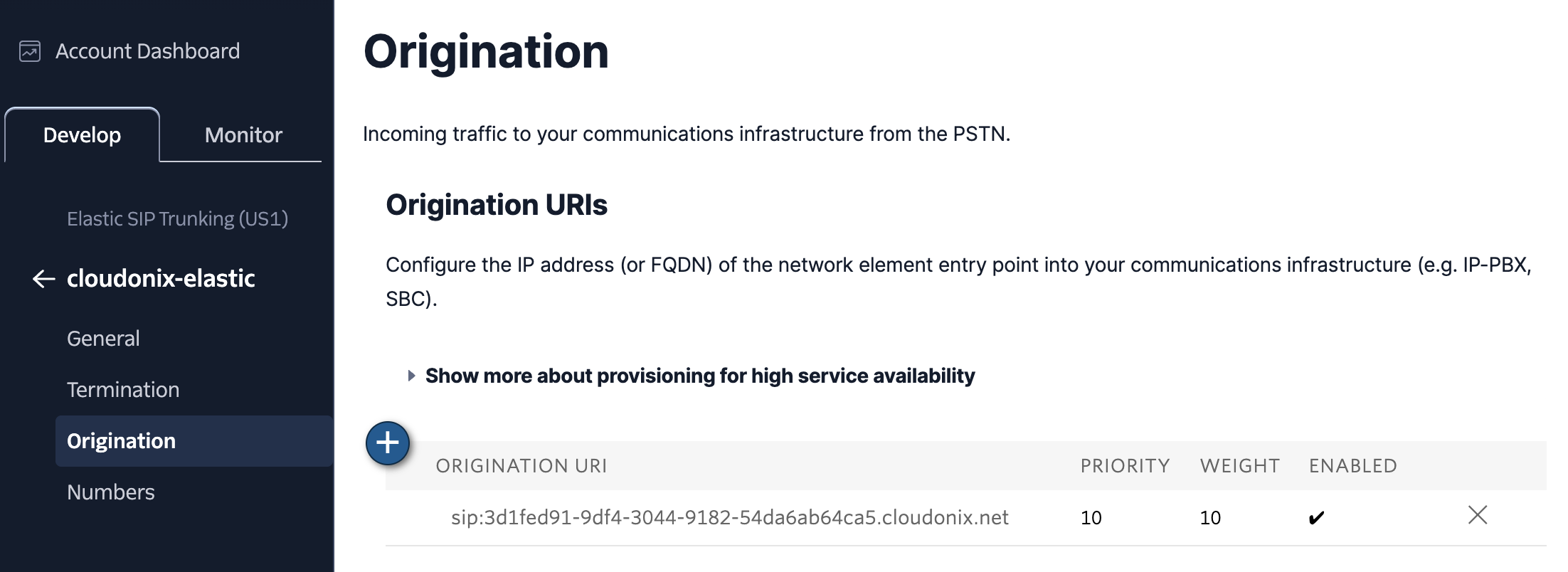Switch to the Develop tab
The height and width of the screenshot is (572, 1568).
point(82,135)
